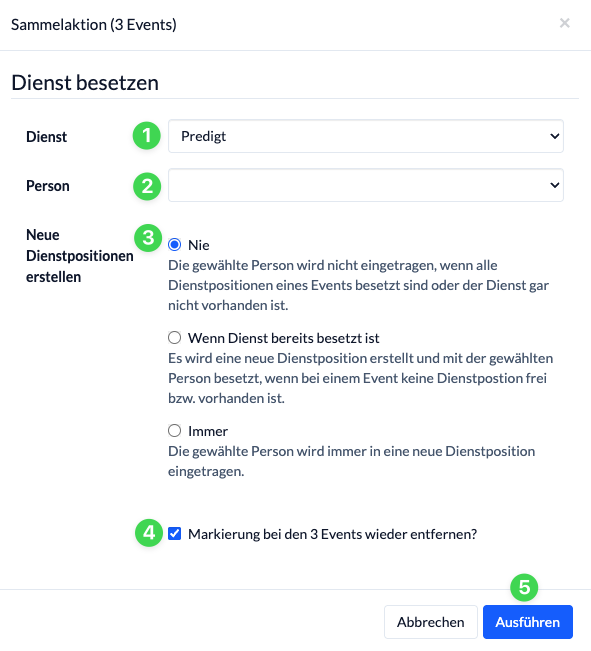The image size is (591, 651).
Task: Select the 'Immer' radio option
Action: 174,431
